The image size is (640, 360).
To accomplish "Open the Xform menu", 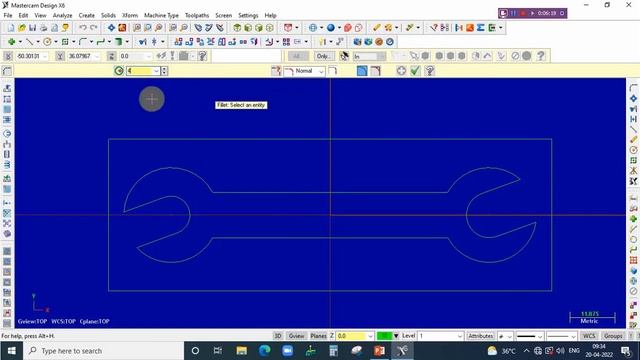I will click(x=130, y=15).
